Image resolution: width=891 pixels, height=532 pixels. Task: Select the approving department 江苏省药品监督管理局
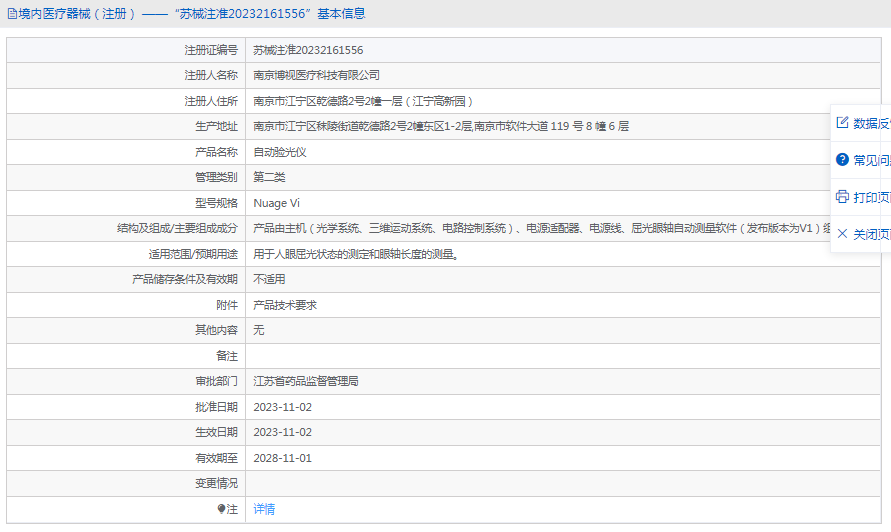tap(306, 381)
